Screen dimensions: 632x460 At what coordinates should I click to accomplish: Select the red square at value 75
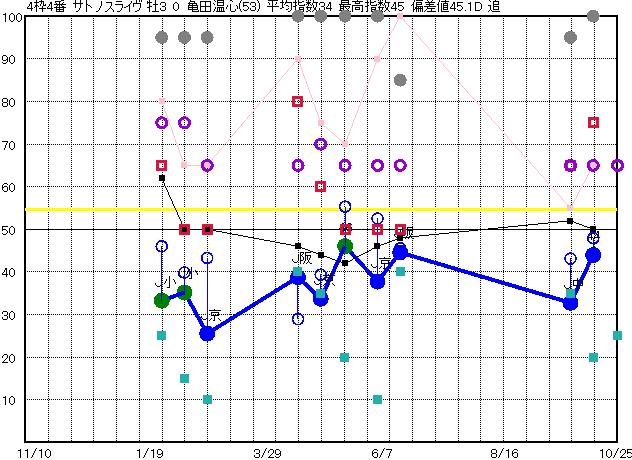[593, 122]
